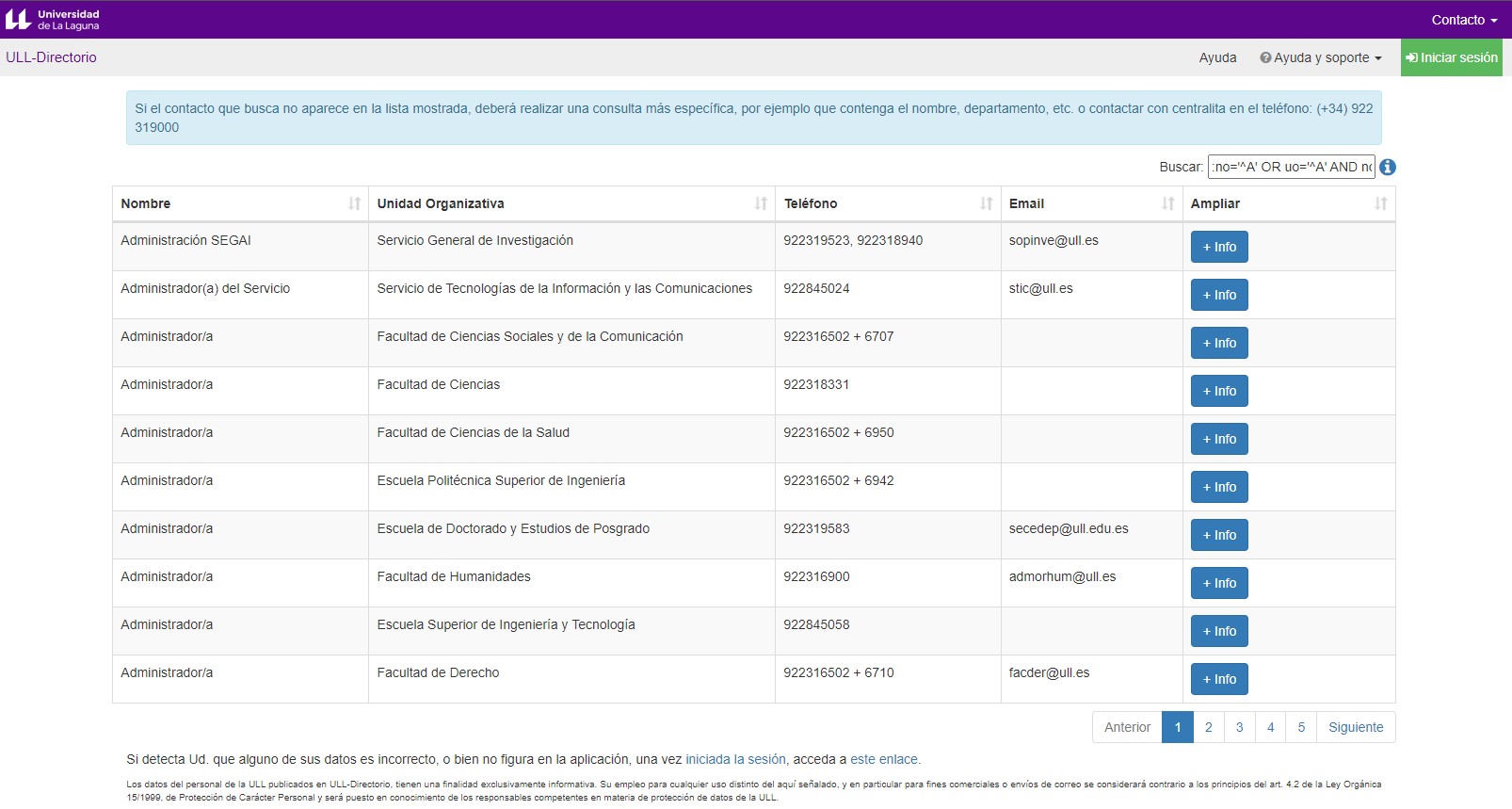Click the blue info icon beside search
The width and height of the screenshot is (1512, 809).
point(1388,167)
